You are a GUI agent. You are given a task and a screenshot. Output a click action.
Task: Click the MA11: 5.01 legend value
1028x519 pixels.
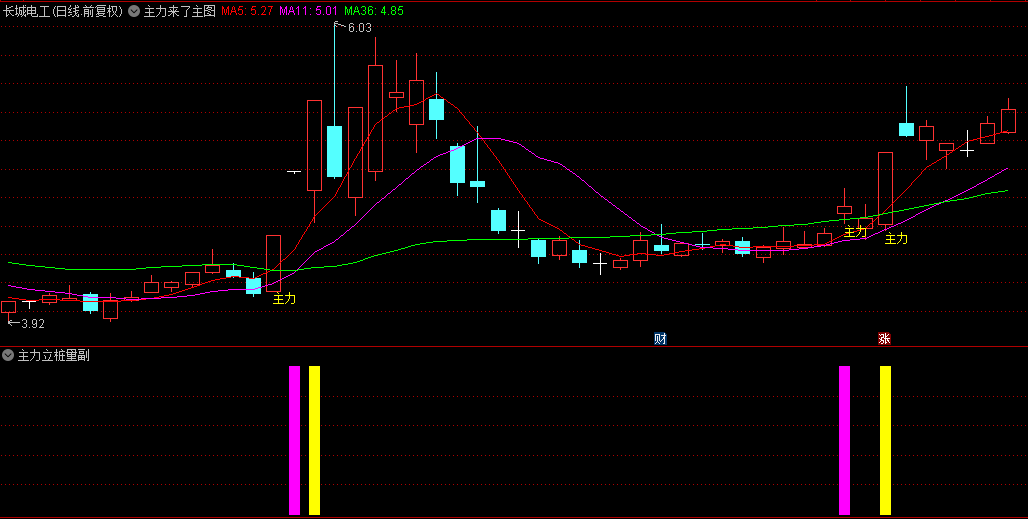[x=308, y=11]
